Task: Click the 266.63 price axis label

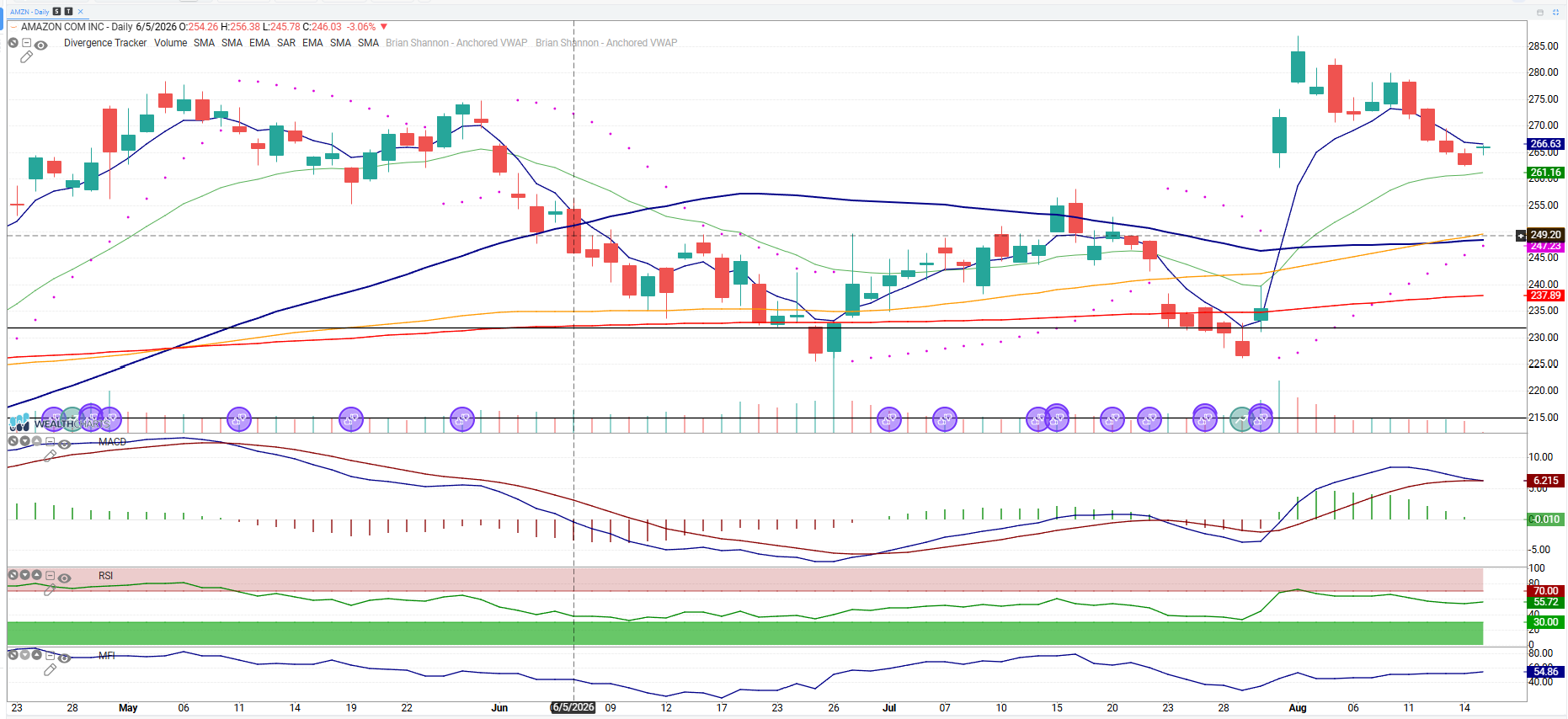Action: 1545,144
